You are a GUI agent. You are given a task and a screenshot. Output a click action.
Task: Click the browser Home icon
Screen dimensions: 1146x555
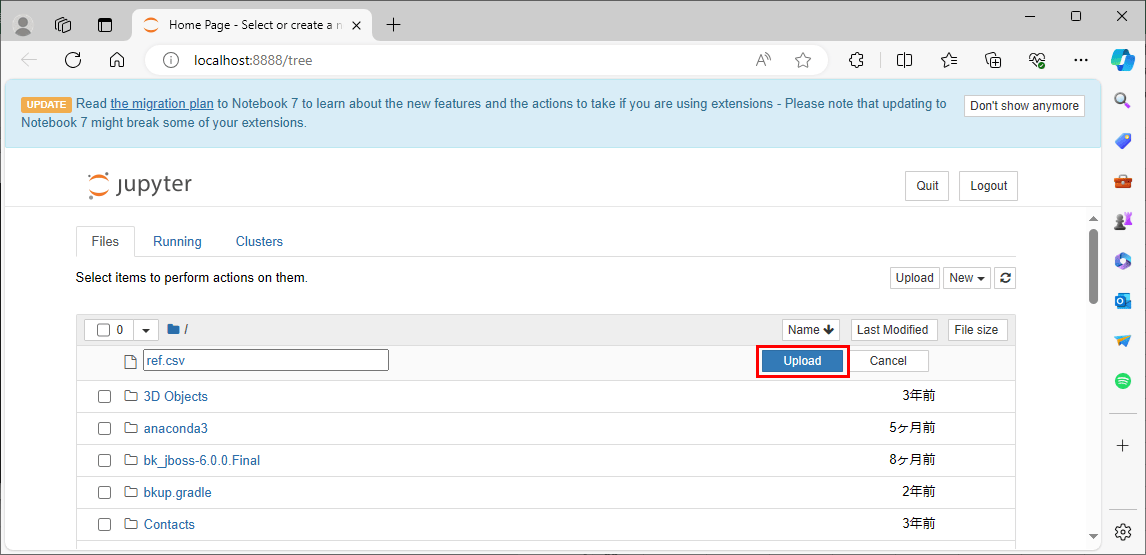coord(117,60)
